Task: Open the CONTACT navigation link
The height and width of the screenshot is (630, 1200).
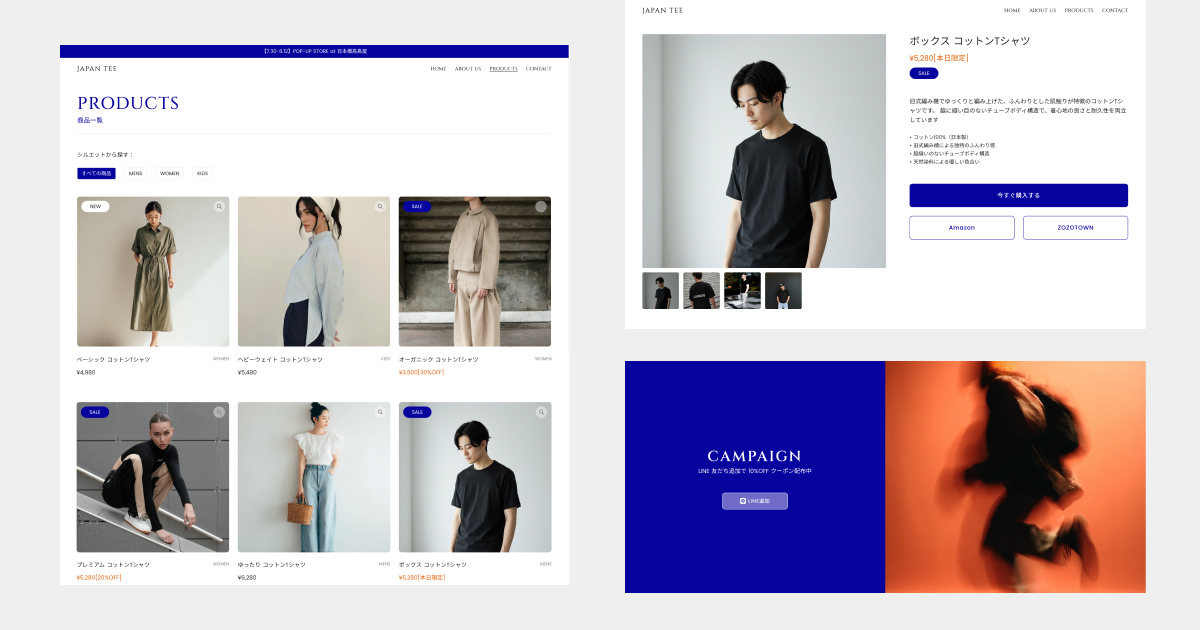Action: [538, 68]
